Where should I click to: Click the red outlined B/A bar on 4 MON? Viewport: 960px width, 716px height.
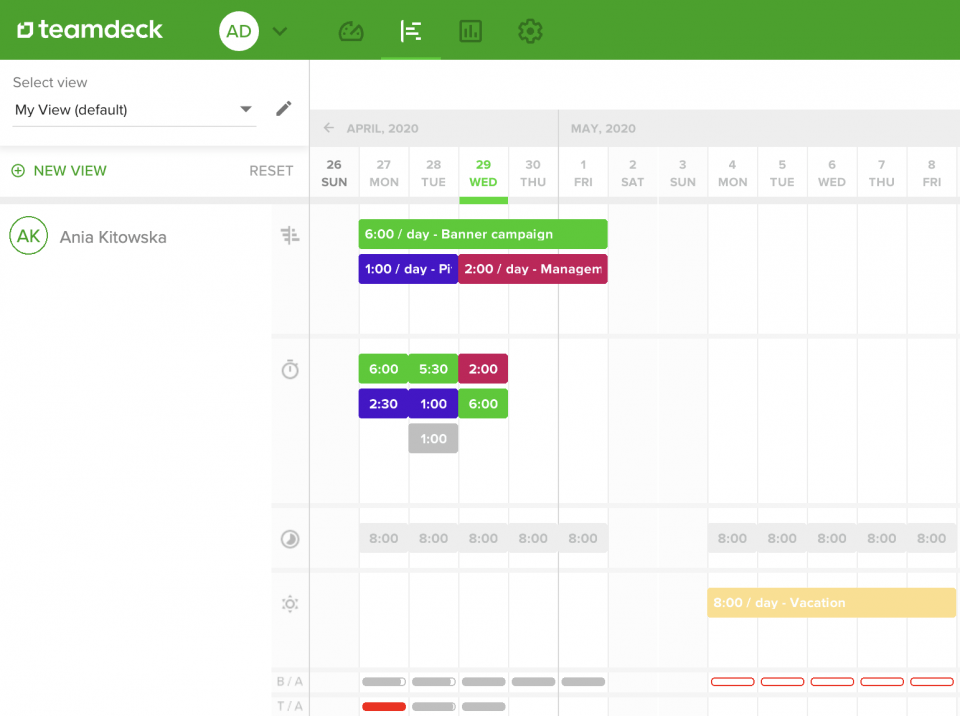[732, 682]
